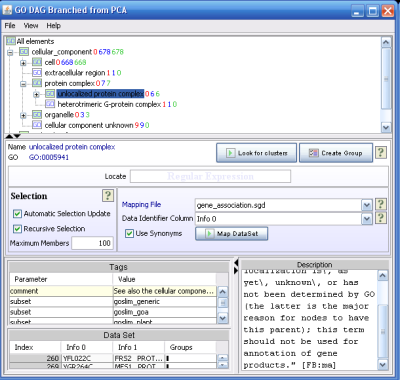Open the Help menu

click(53, 26)
